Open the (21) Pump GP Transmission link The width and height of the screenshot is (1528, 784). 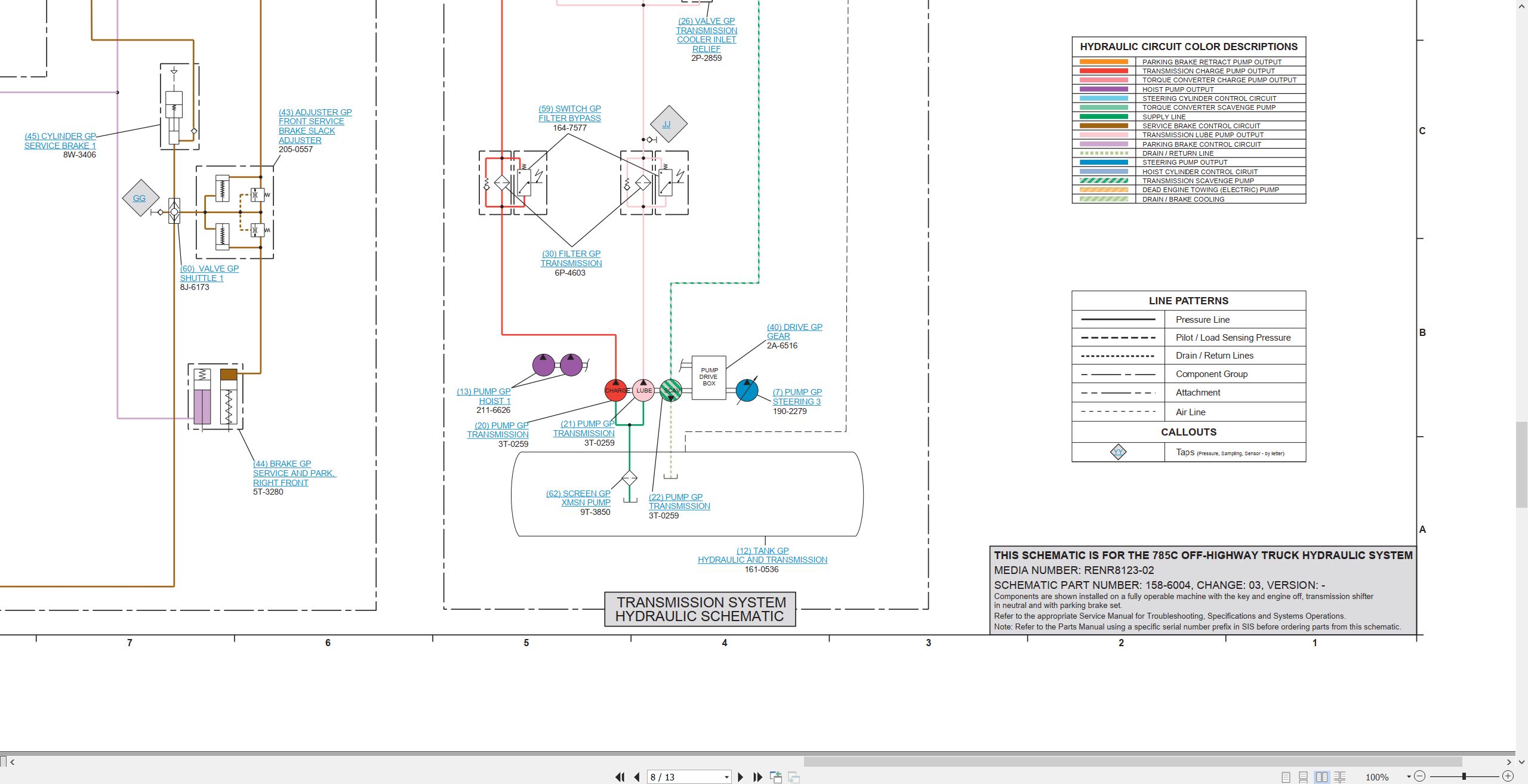[x=584, y=428]
